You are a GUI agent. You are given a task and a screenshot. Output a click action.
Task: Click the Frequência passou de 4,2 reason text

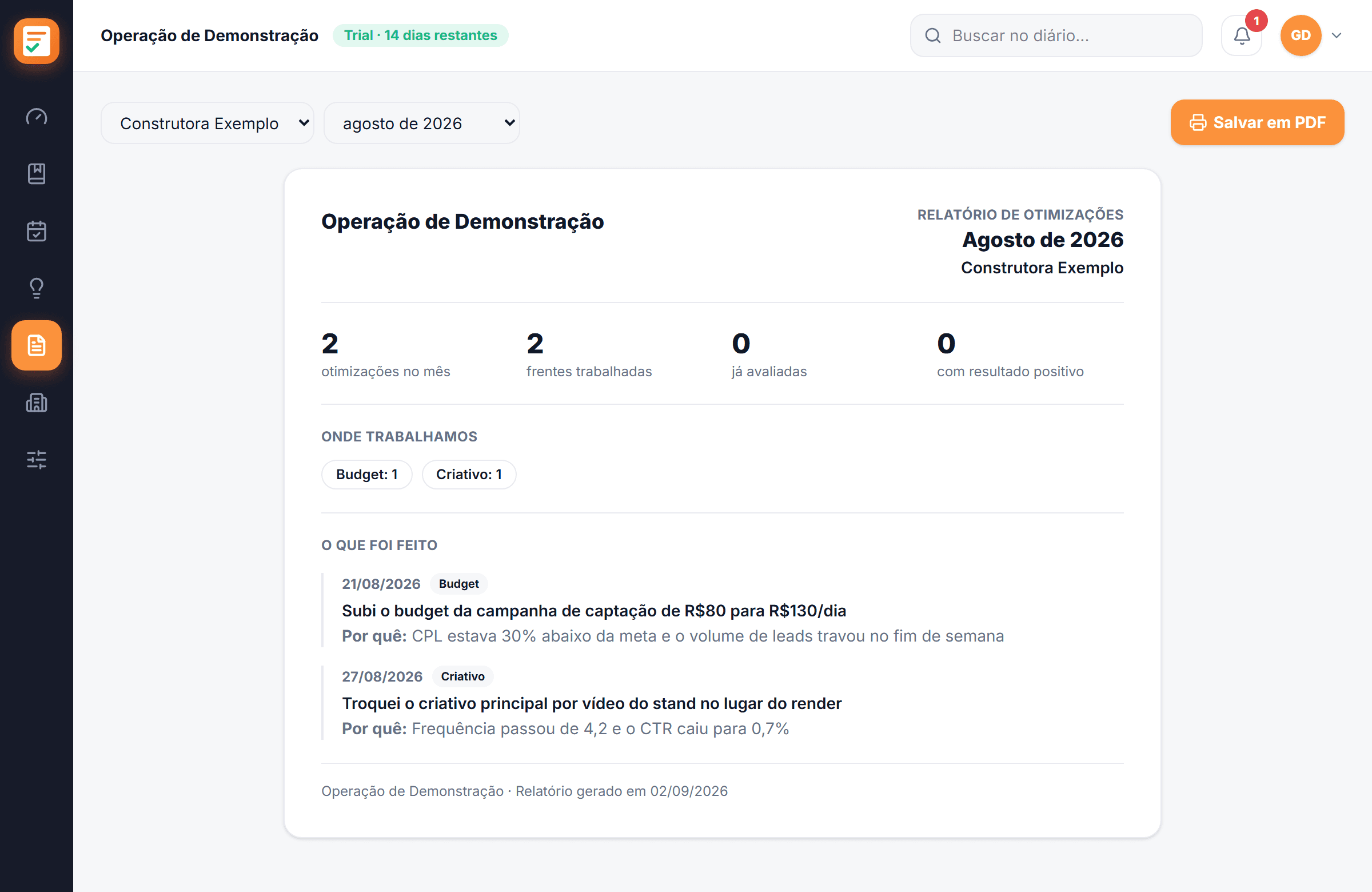600,729
